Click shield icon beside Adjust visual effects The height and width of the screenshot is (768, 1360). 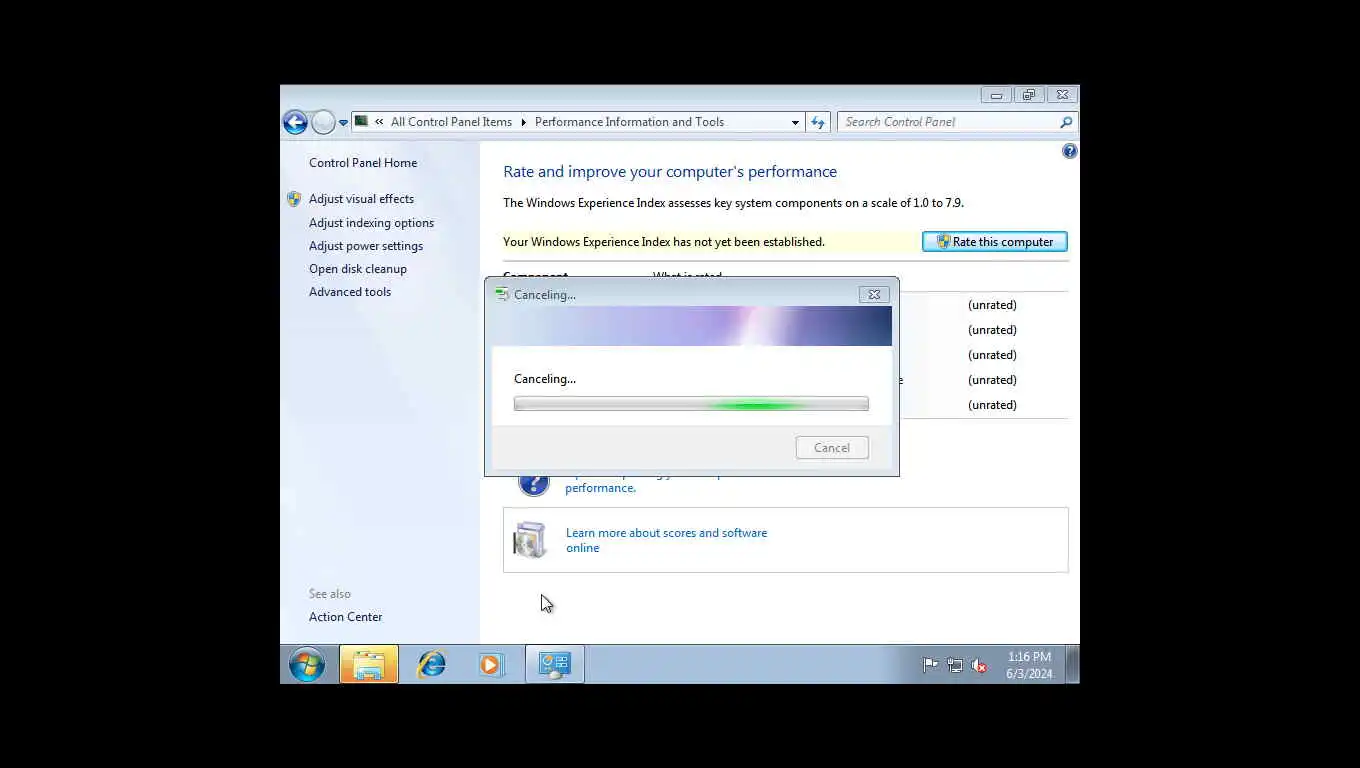click(294, 199)
